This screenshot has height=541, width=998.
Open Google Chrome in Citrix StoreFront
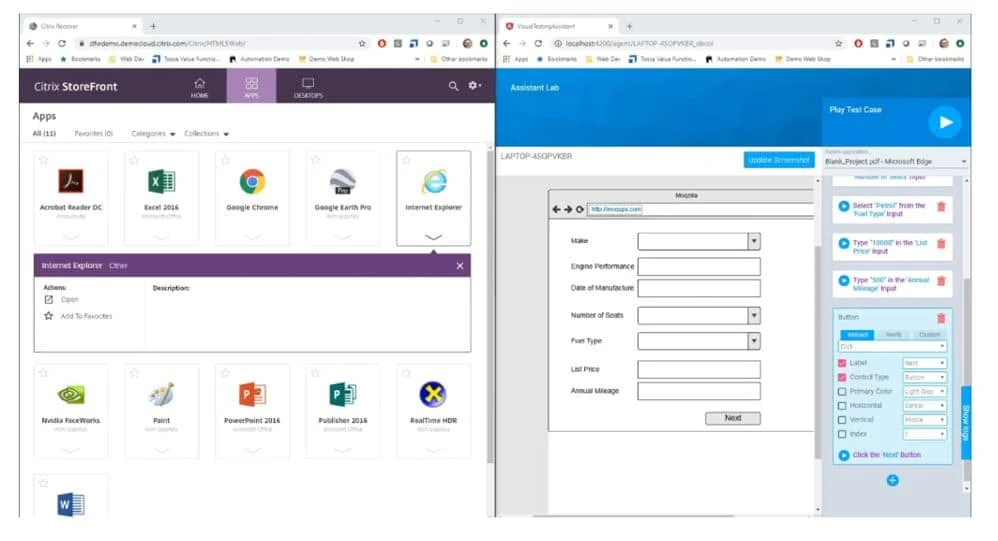(252, 181)
